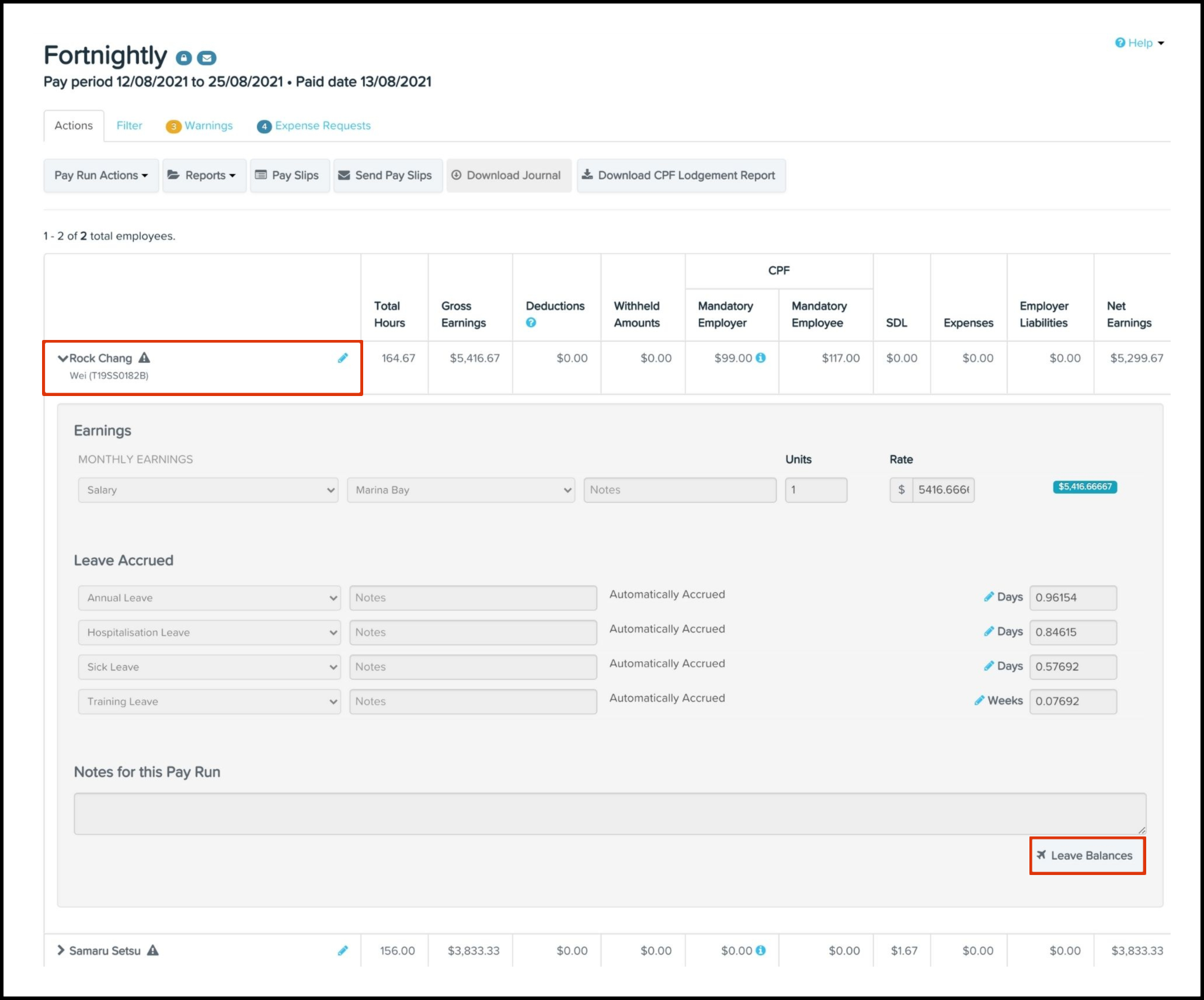Click the lock icon beside Fortnightly title

pos(184,58)
